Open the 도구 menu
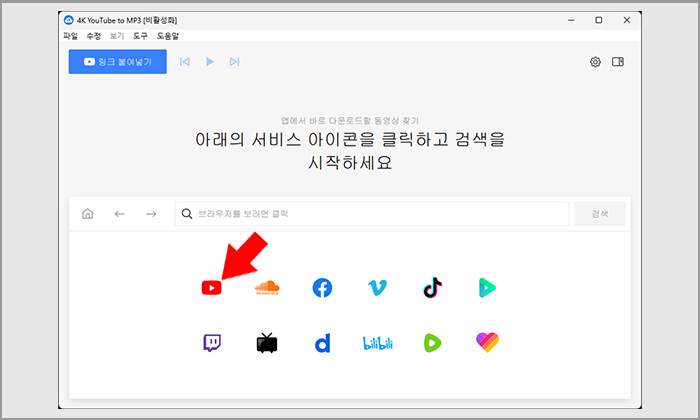The width and height of the screenshot is (700, 420). point(140,36)
